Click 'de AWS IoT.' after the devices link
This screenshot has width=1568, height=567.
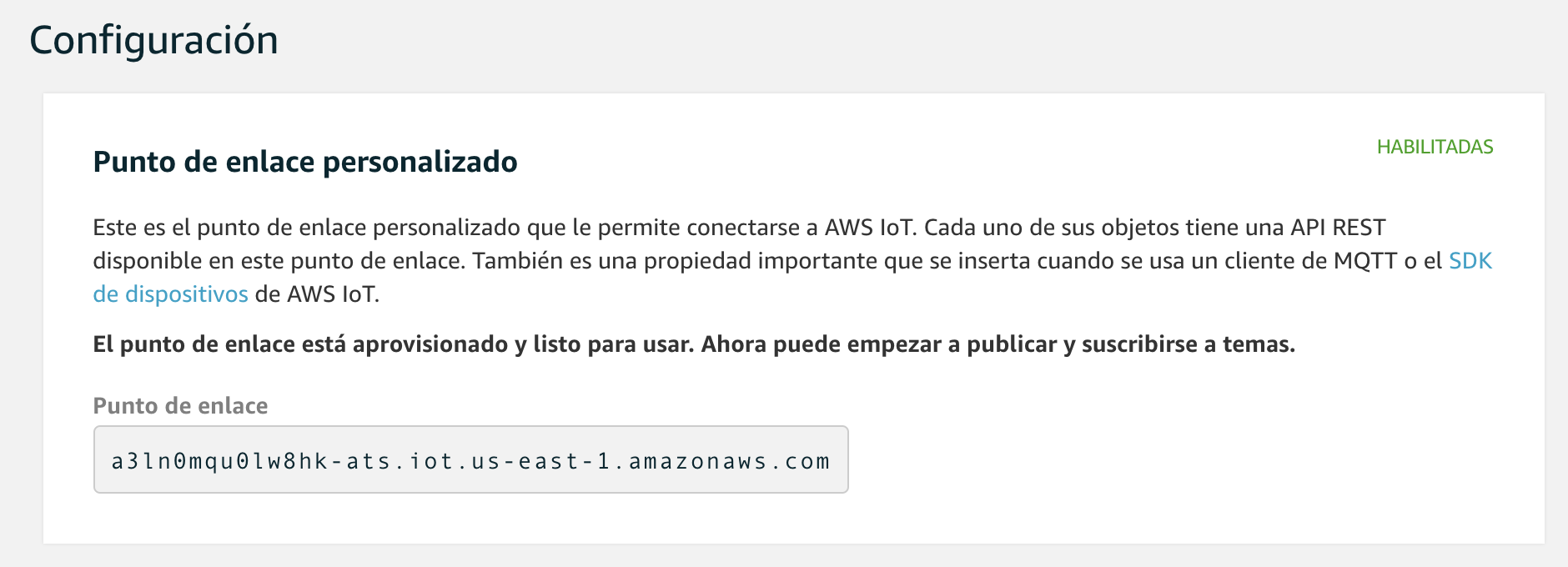point(318,294)
